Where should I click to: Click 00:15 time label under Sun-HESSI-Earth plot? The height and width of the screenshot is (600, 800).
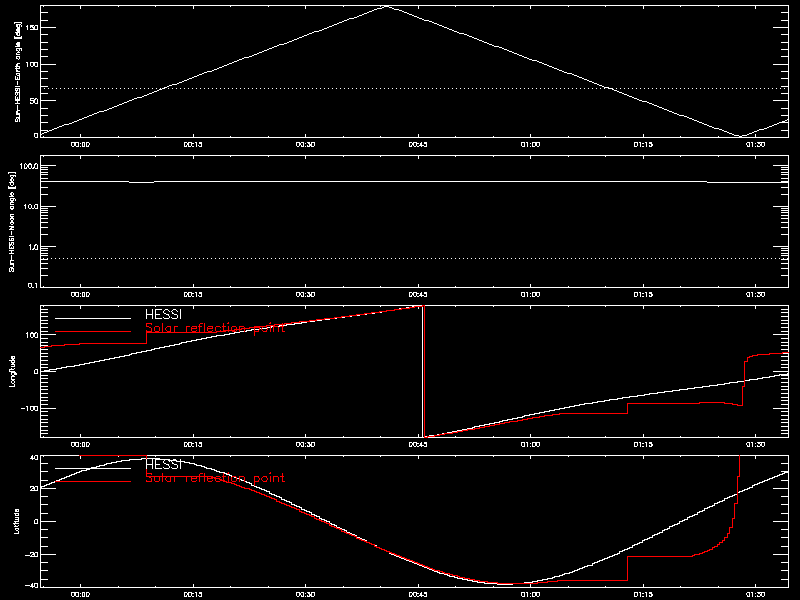[x=193, y=144]
